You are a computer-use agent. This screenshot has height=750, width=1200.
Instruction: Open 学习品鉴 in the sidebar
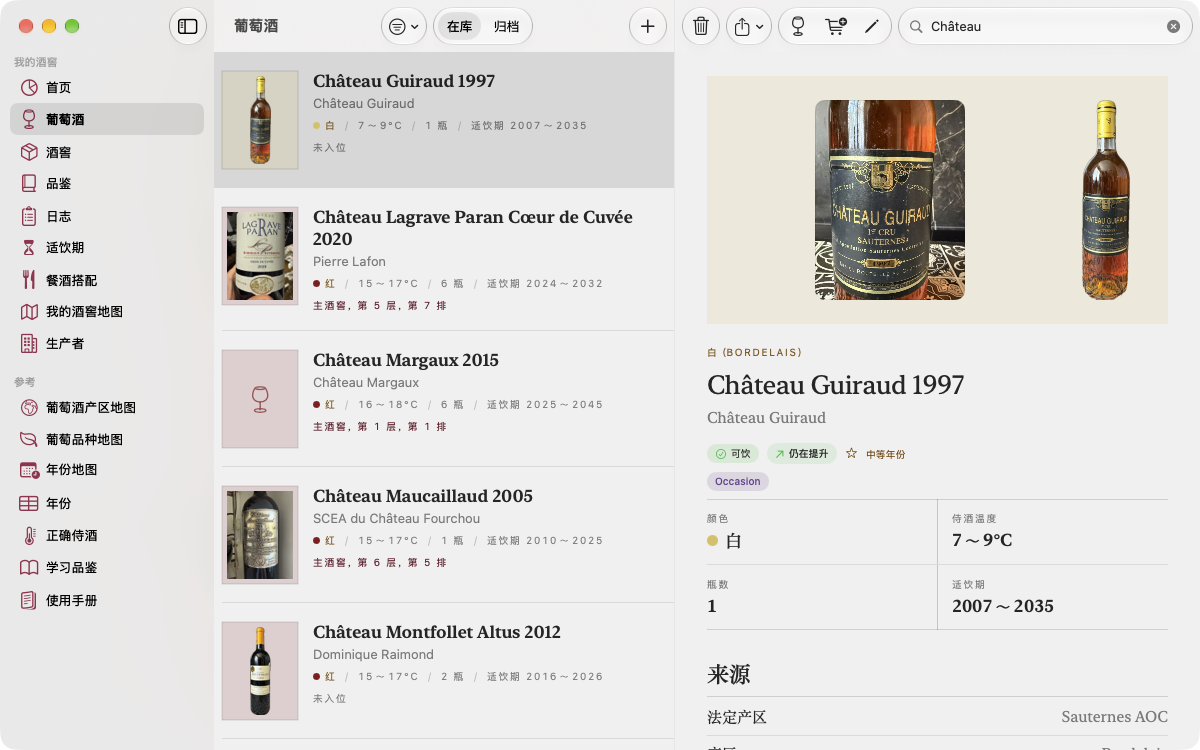pyautogui.click(x=107, y=568)
